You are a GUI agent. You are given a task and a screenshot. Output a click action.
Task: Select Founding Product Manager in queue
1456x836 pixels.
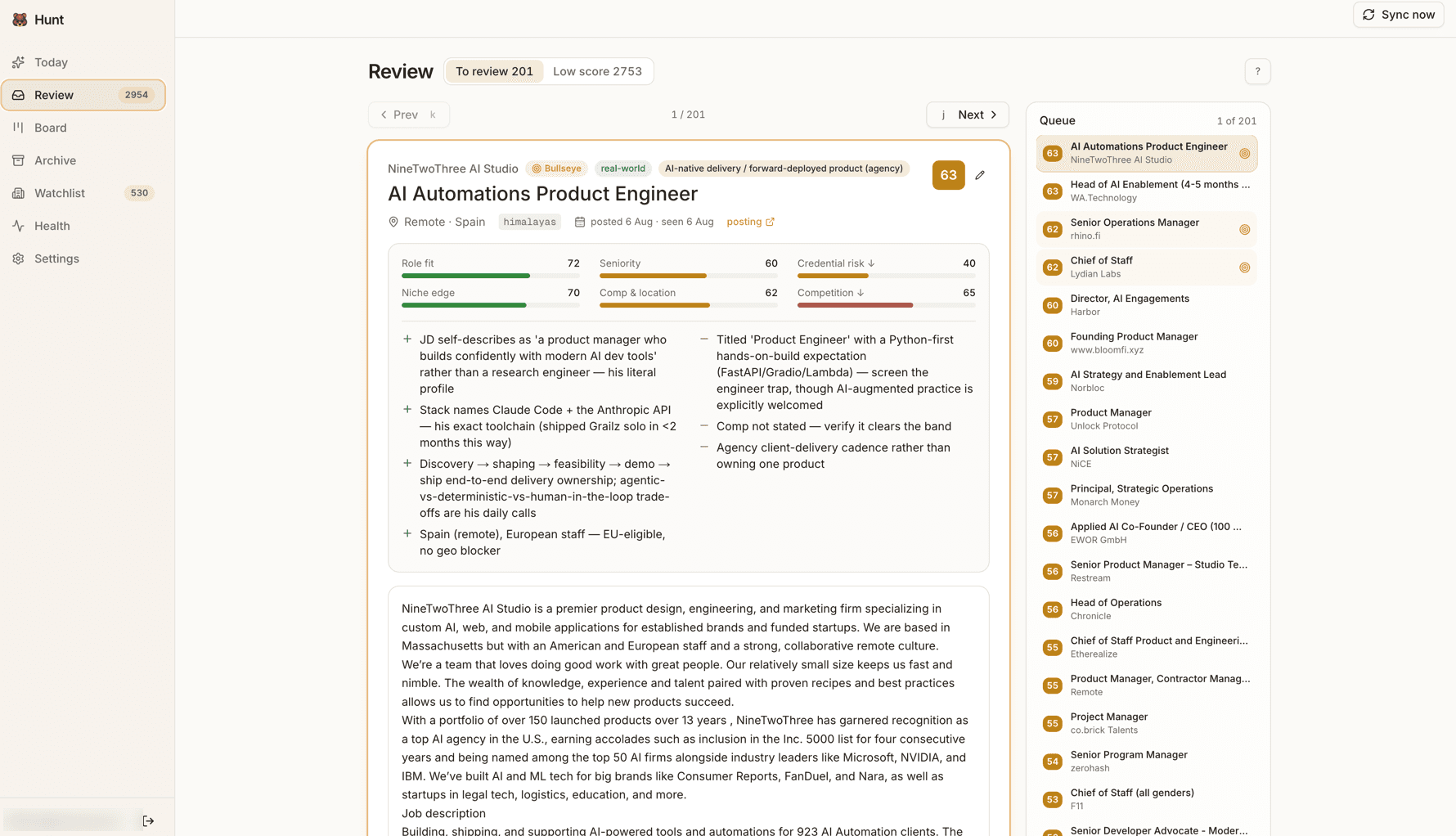(x=1147, y=343)
